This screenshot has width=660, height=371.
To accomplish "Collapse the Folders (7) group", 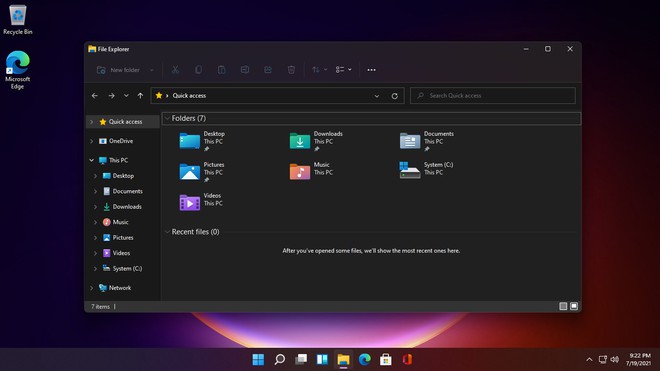I will coord(167,118).
